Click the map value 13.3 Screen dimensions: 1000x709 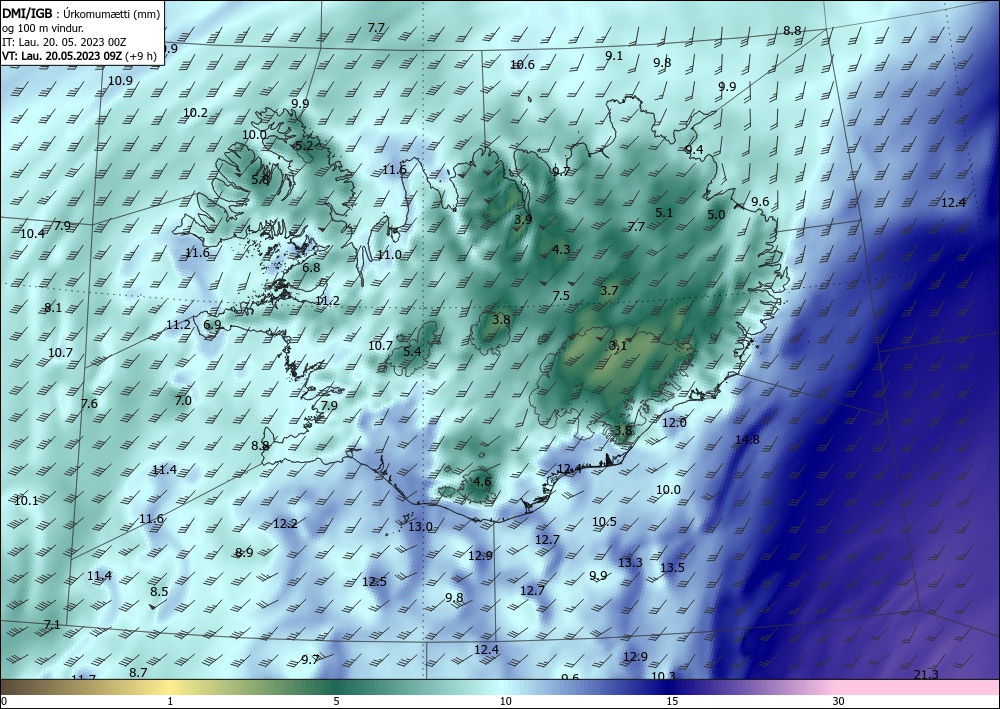click(630, 562)
